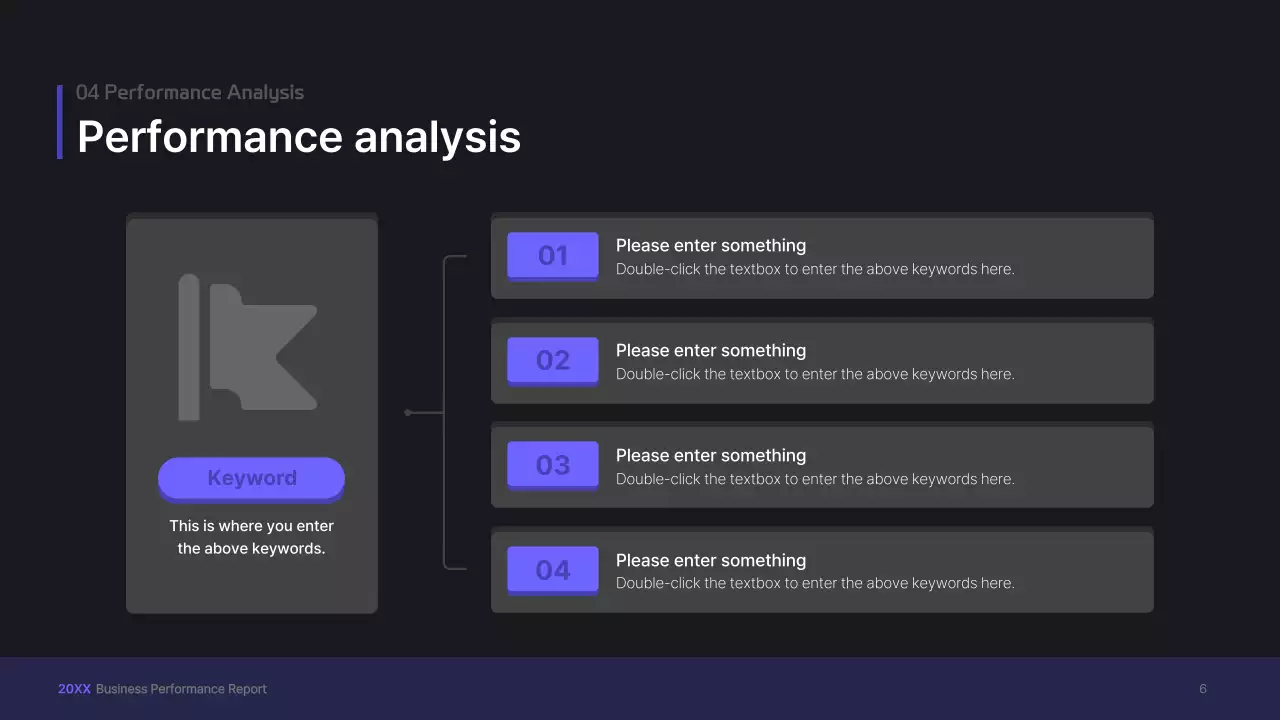
Task: Click the "20XX Business Performance Report" footer
Action: [x=162, y=689]
